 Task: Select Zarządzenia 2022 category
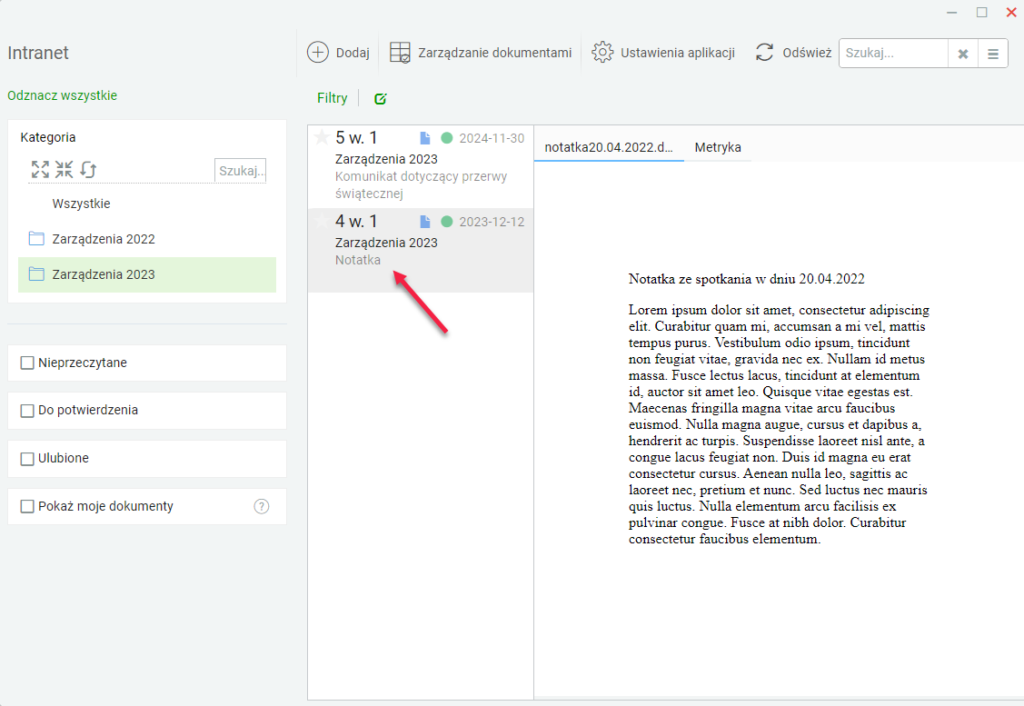pos(103,239)
